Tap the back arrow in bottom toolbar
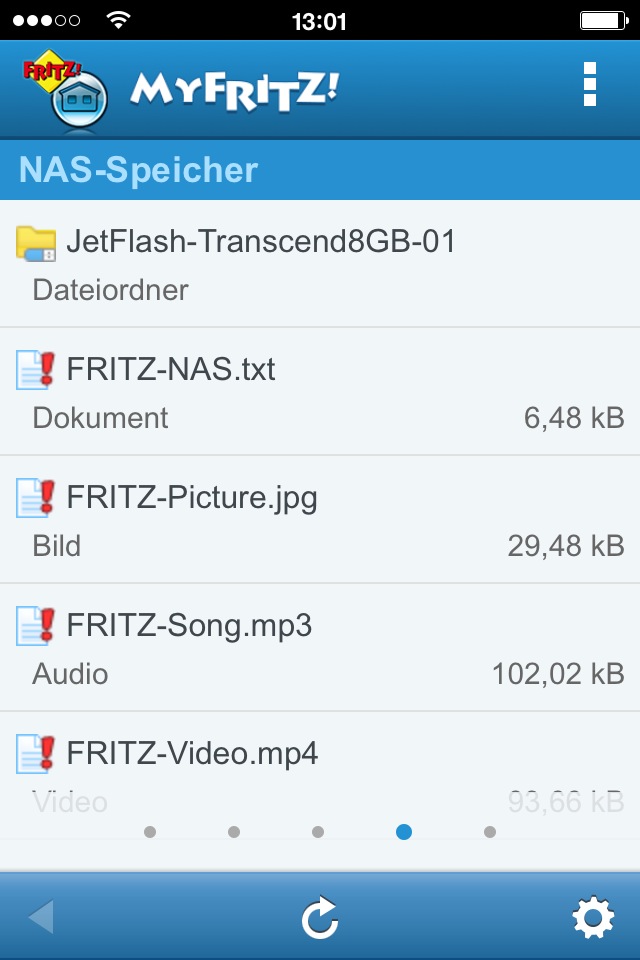The width and height of the screenshot is (640, 960). click(41, 917)
